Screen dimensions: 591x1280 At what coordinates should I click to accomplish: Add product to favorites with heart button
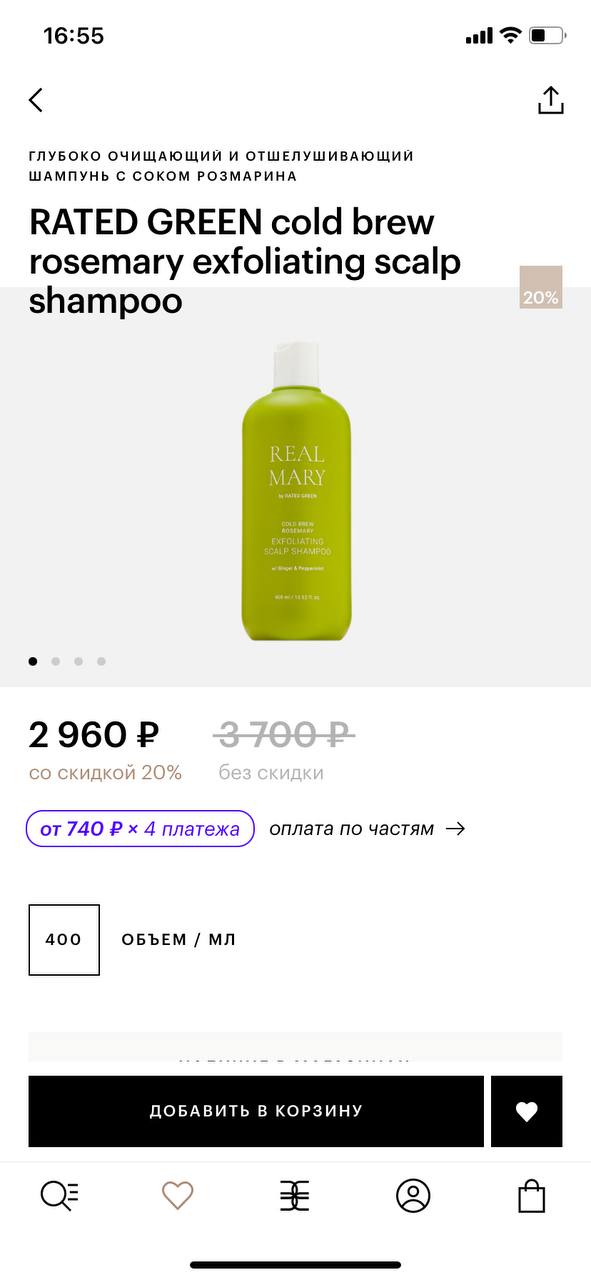pos(527,1111)
